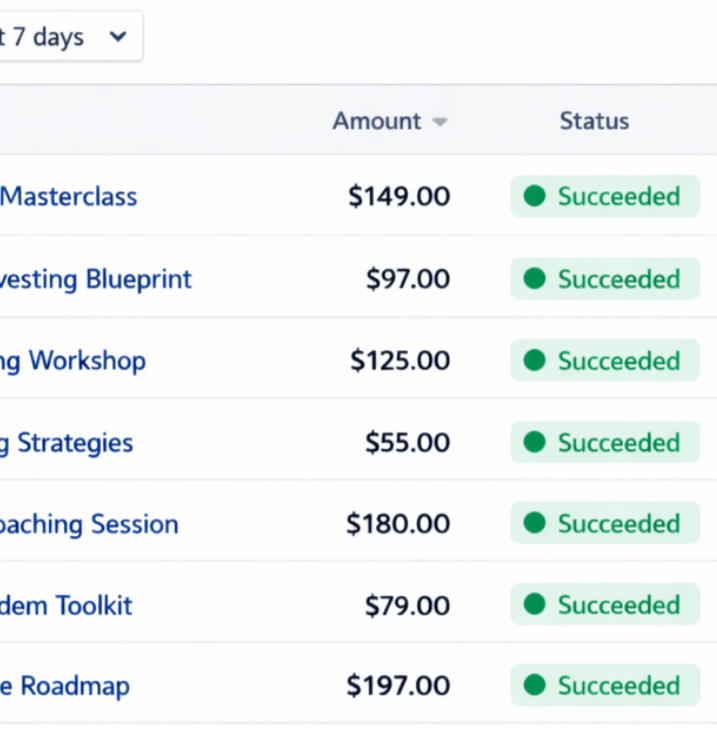Click the Status column header
This screenshot has width=717, height=754.
pos(594,121)
